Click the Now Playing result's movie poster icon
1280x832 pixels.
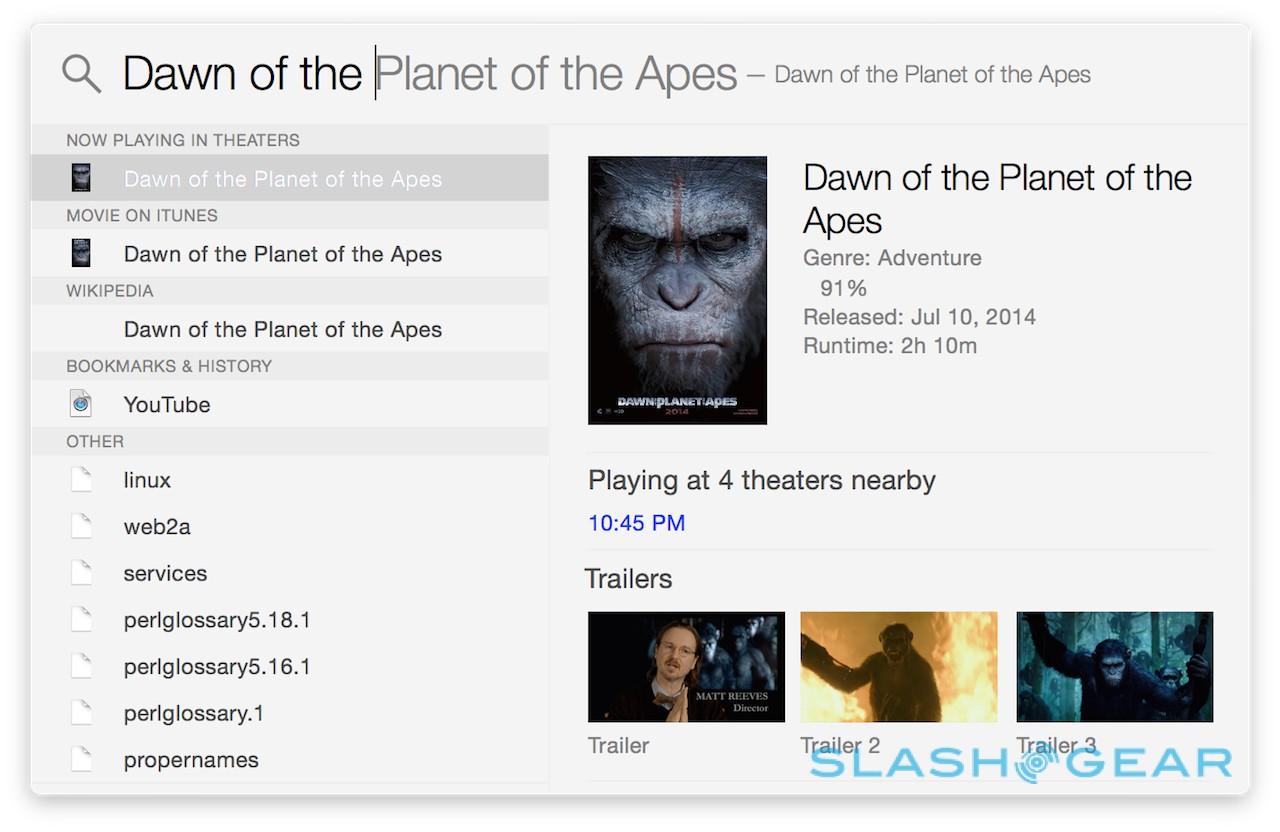click(x=81, y=178)
